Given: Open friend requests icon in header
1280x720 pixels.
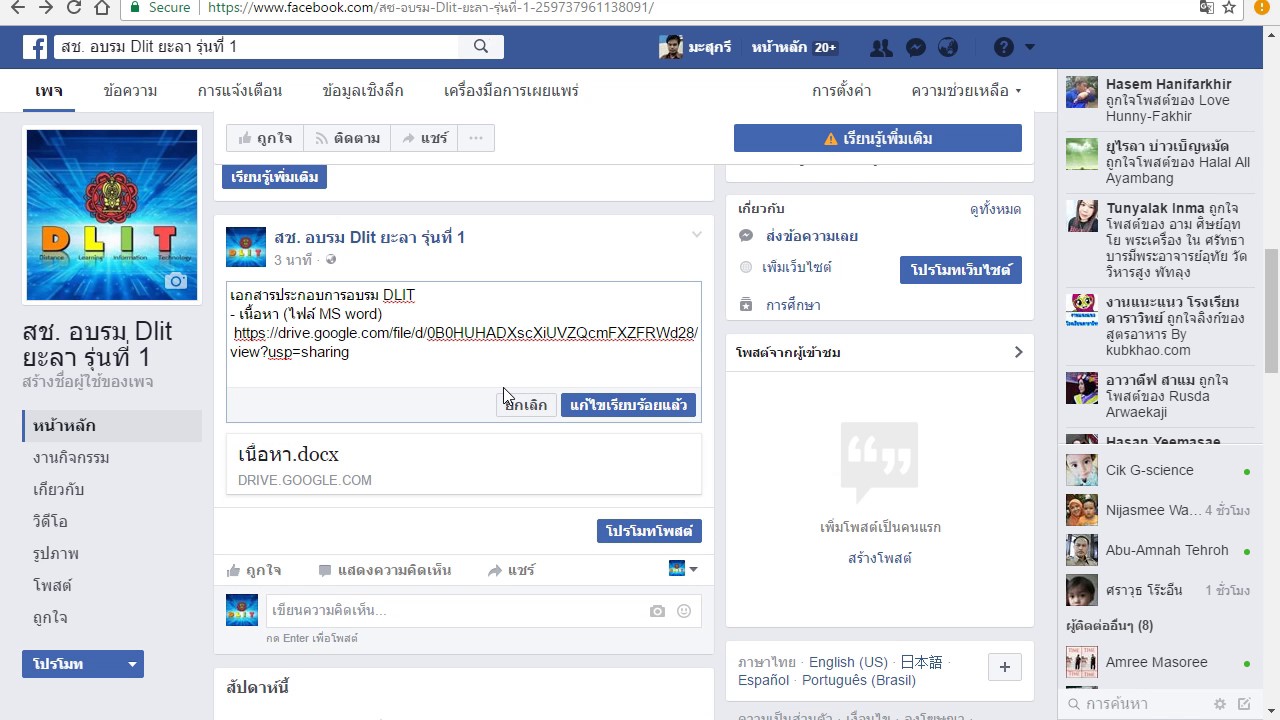Looking at the screenshot, I should (881, 47).
